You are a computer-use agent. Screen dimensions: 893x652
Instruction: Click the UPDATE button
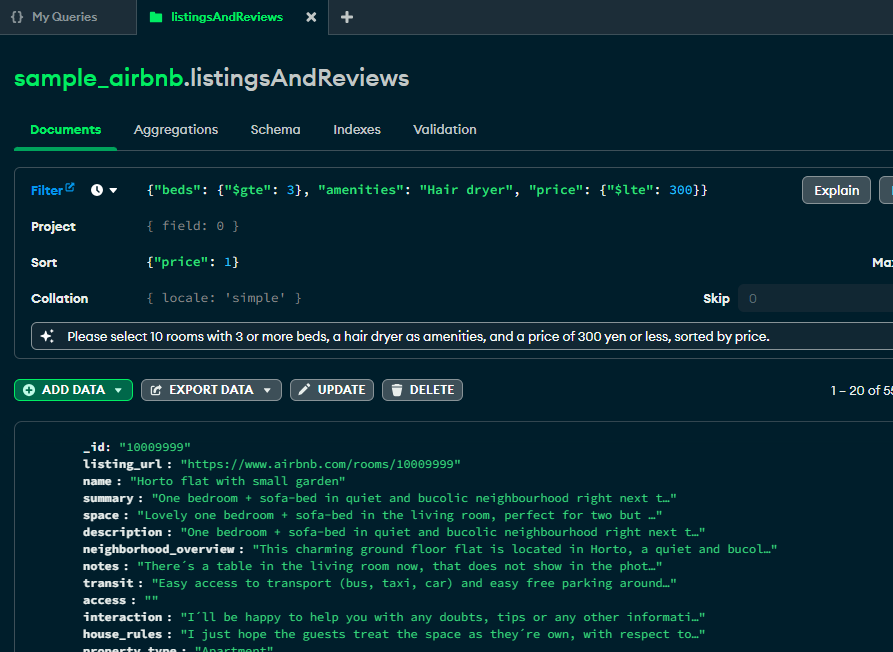(332, 390)
